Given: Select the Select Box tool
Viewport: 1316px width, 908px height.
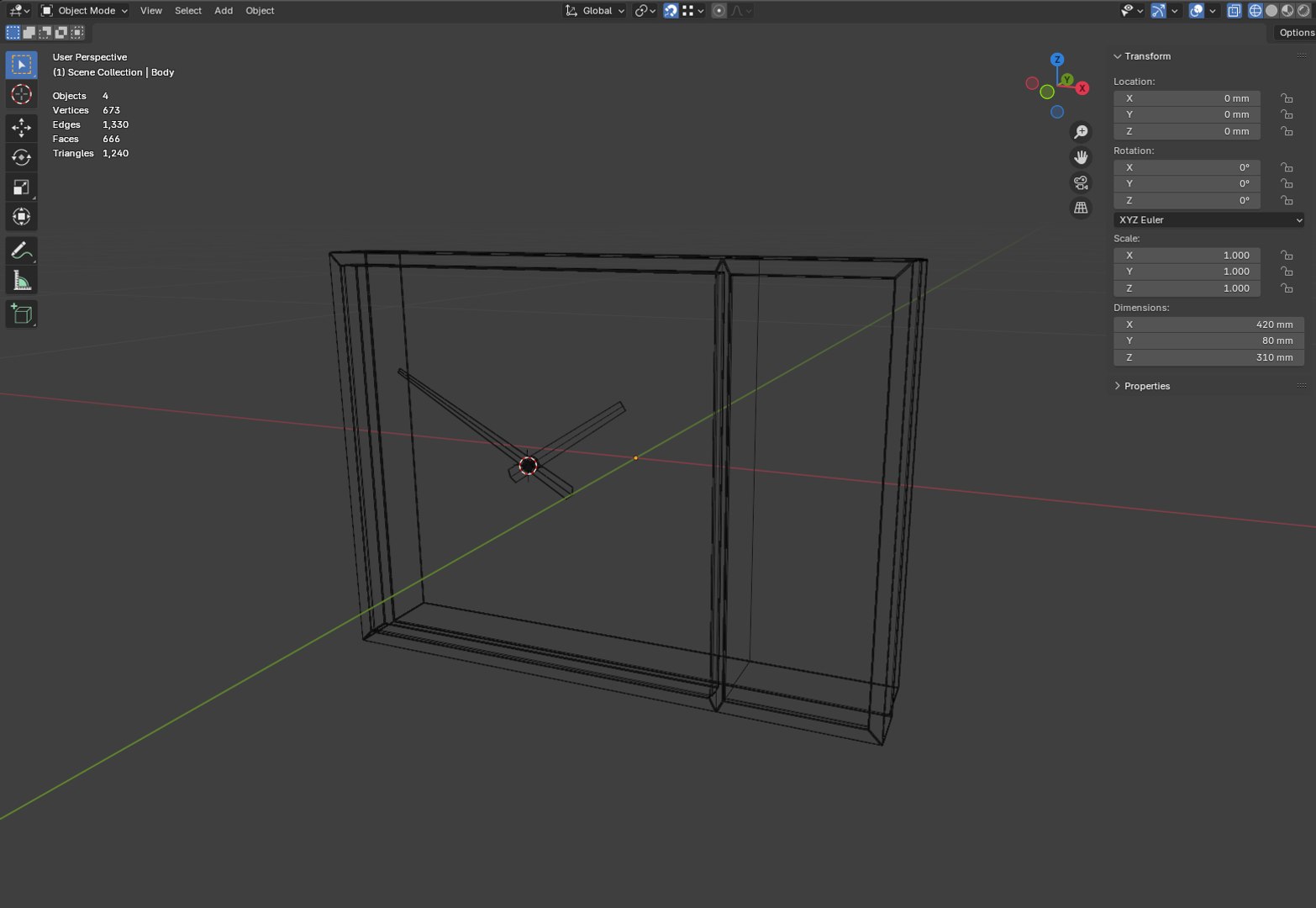Looking at the screenshot, I should pos(21,65).
